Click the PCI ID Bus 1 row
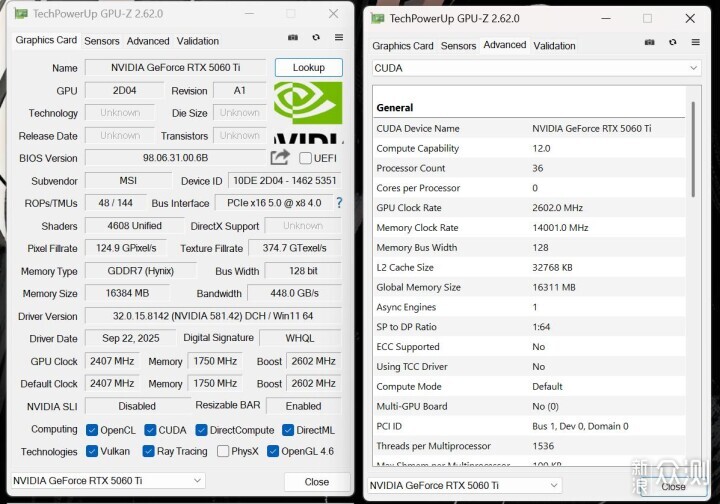This screenshot has height=504, width=720. pos(529,426)
